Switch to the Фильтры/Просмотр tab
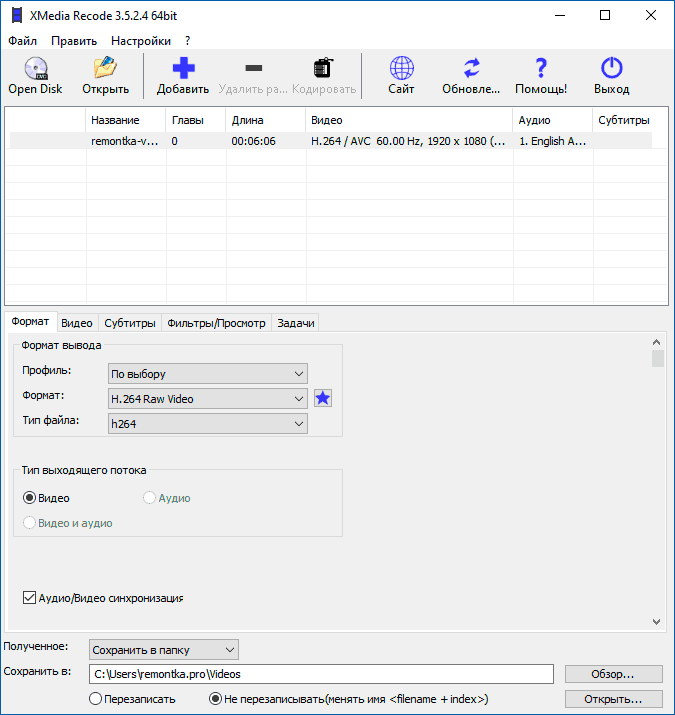Viewport: 675px width, 715px height. [x=216, y=323]
